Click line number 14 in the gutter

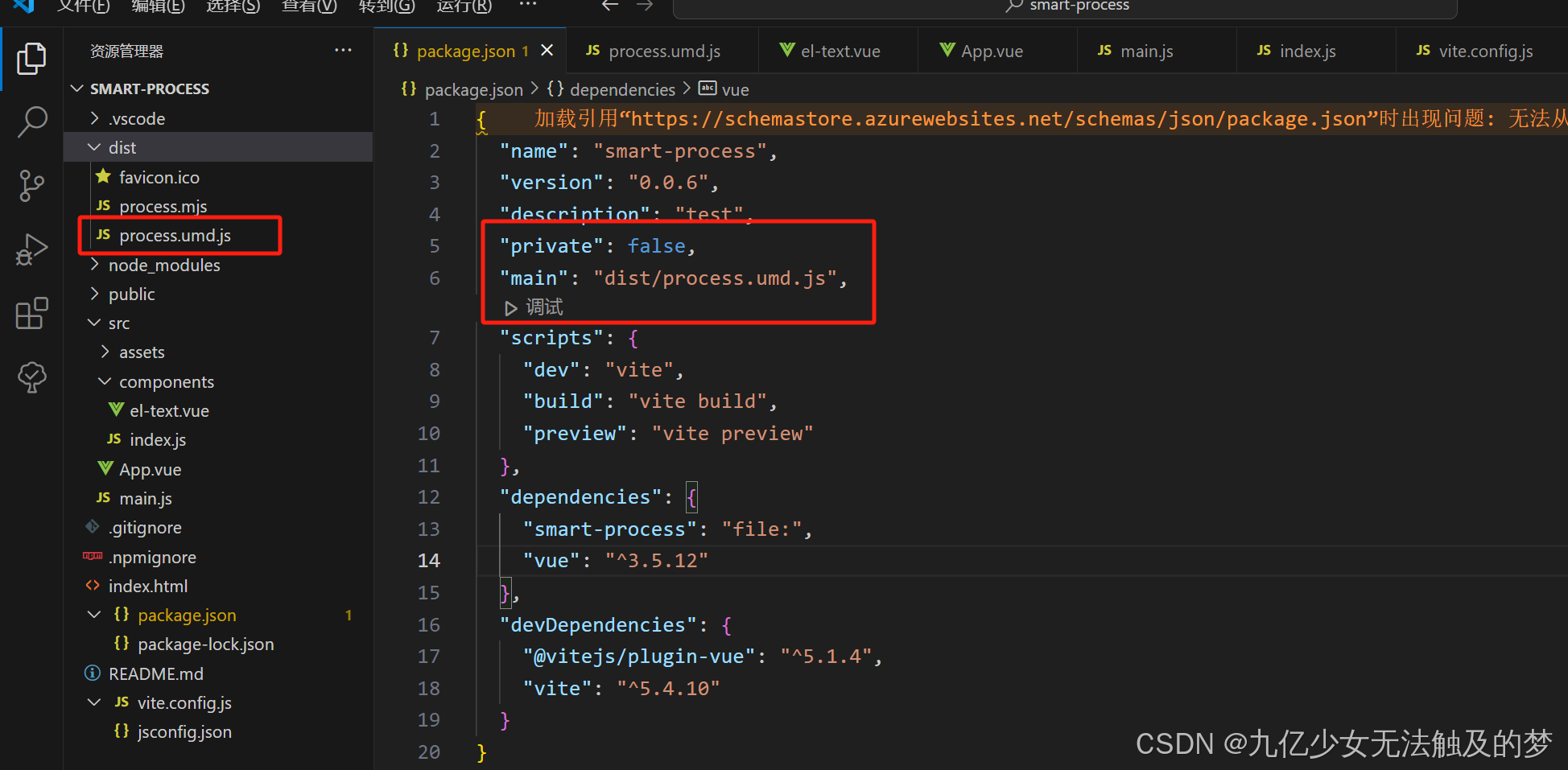pos(429,561)
